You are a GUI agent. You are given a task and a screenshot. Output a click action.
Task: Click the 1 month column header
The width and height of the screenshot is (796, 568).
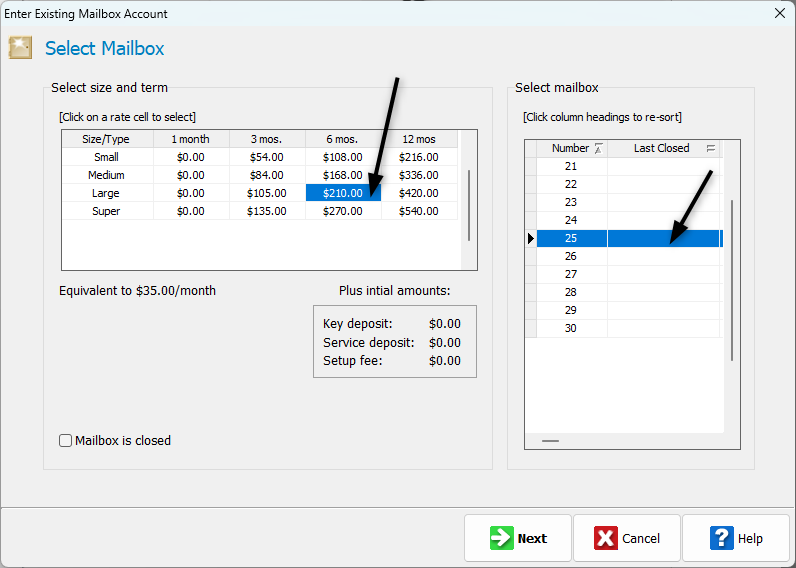(x=191, y=139)
